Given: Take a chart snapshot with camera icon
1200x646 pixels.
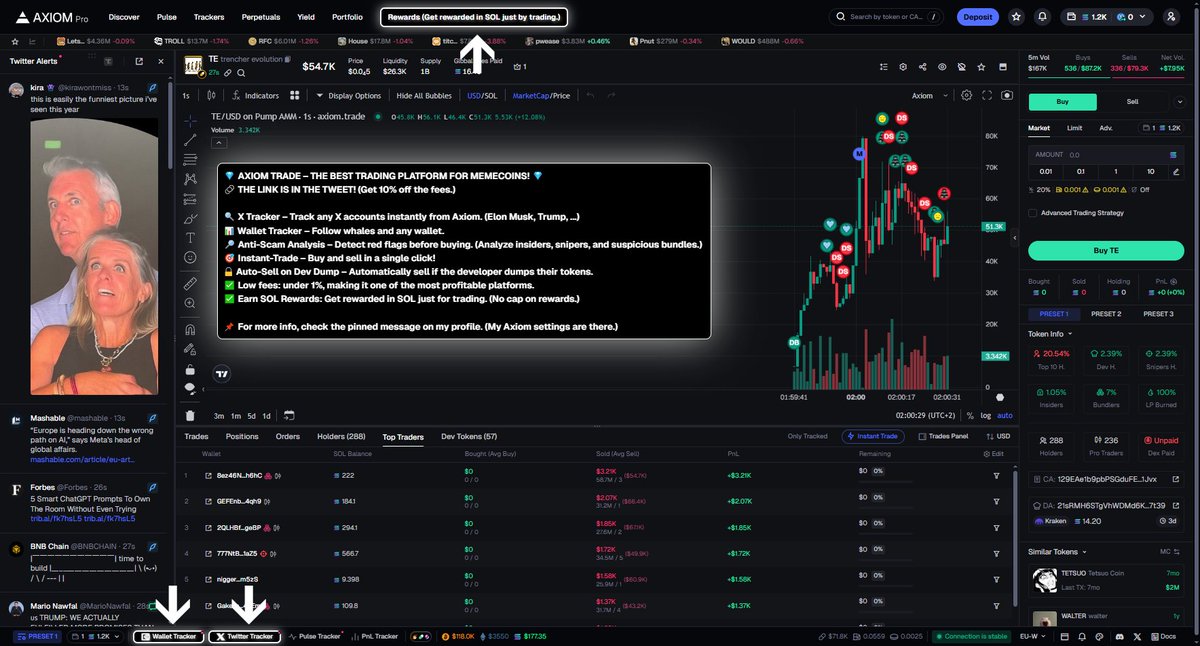Looking at the screenshot, I should (1007, 96).
